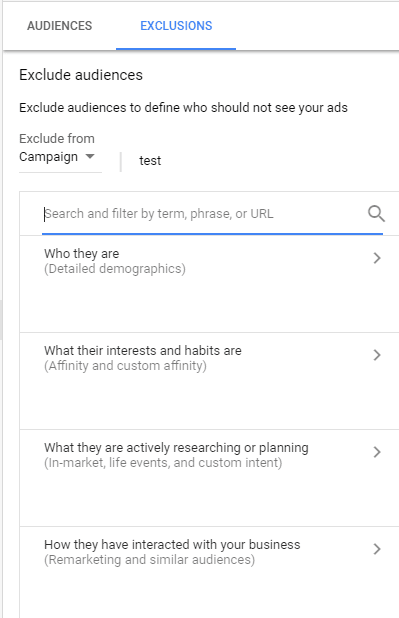Open "How they have interacted with your business"

(x=172, y=544)
